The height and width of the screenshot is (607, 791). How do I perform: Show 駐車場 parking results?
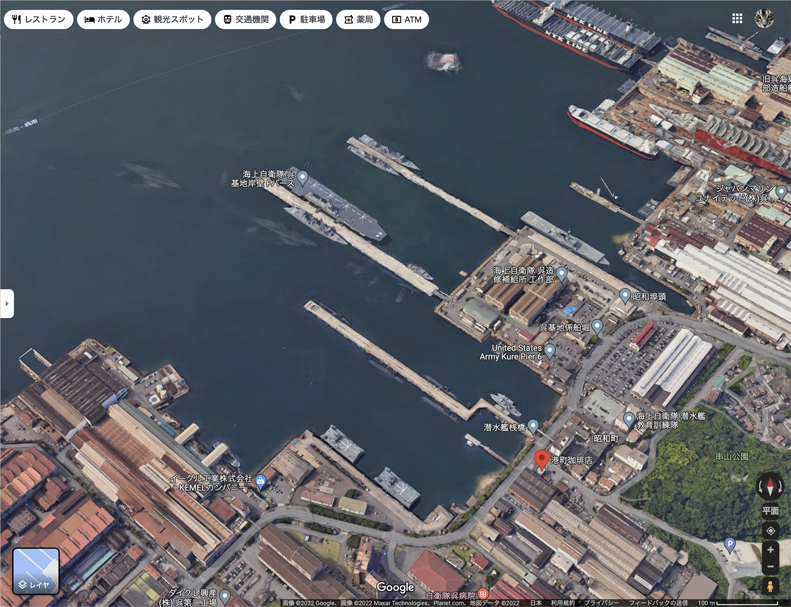(306, 19)
